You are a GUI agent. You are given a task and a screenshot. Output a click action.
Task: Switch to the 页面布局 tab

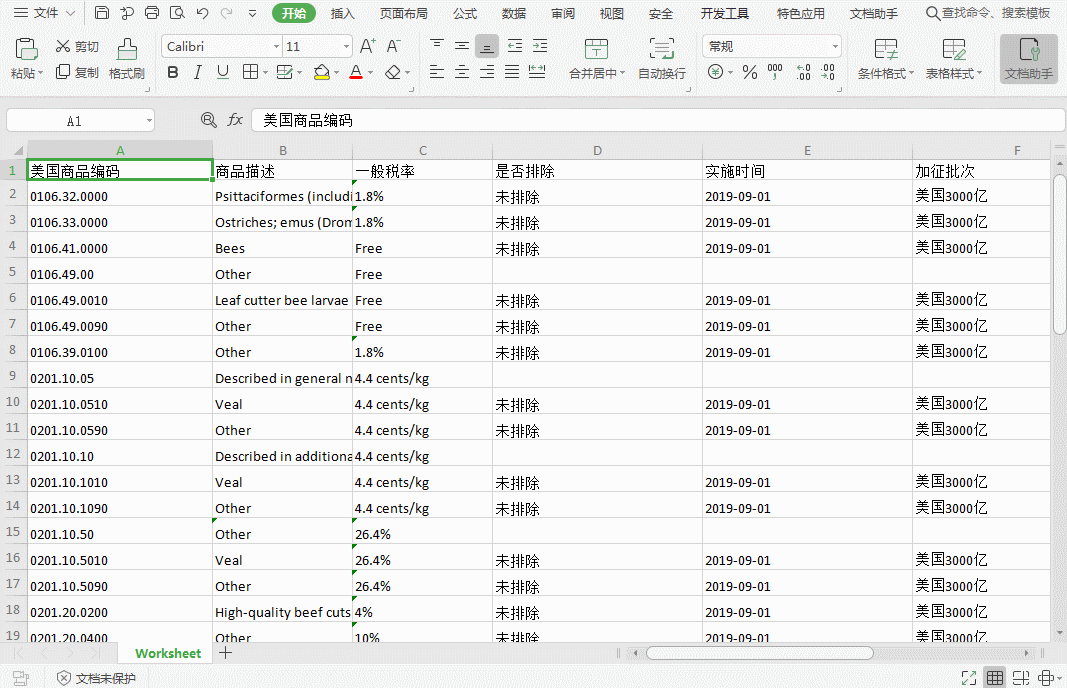point(404,14)
